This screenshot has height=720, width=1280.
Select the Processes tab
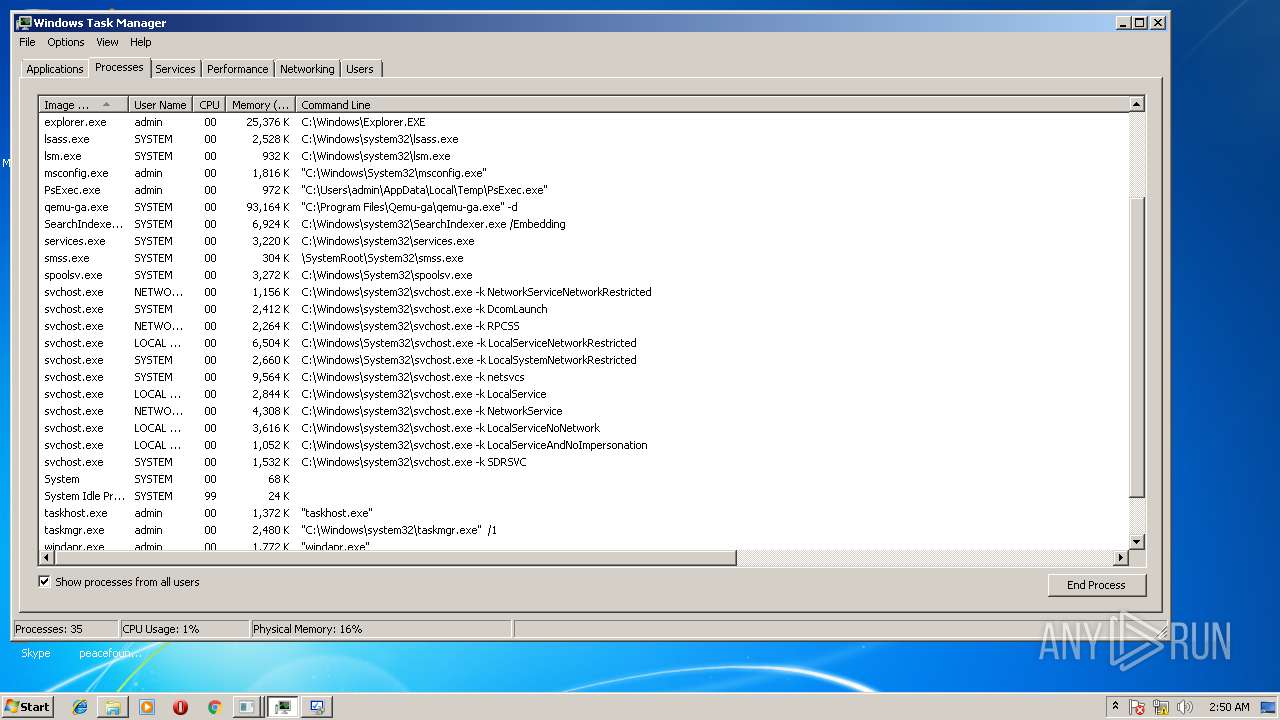pyautogui.click(x=119, y=67)
